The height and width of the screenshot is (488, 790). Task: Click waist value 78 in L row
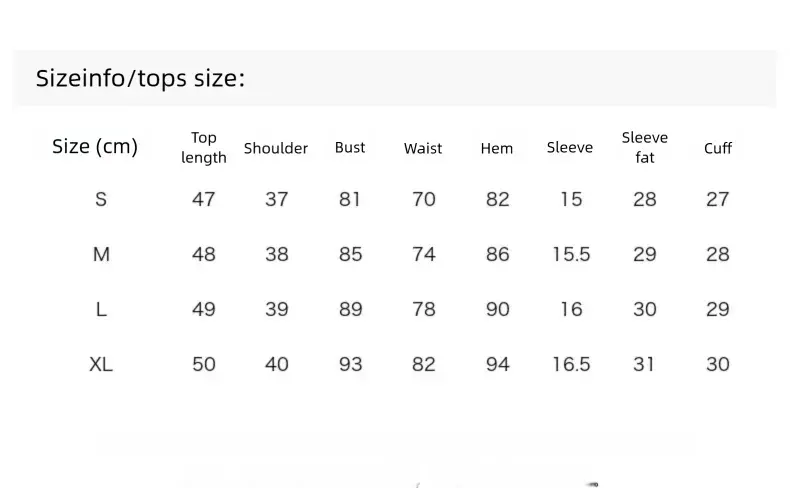pyautogui.click(x=423, y=309)
